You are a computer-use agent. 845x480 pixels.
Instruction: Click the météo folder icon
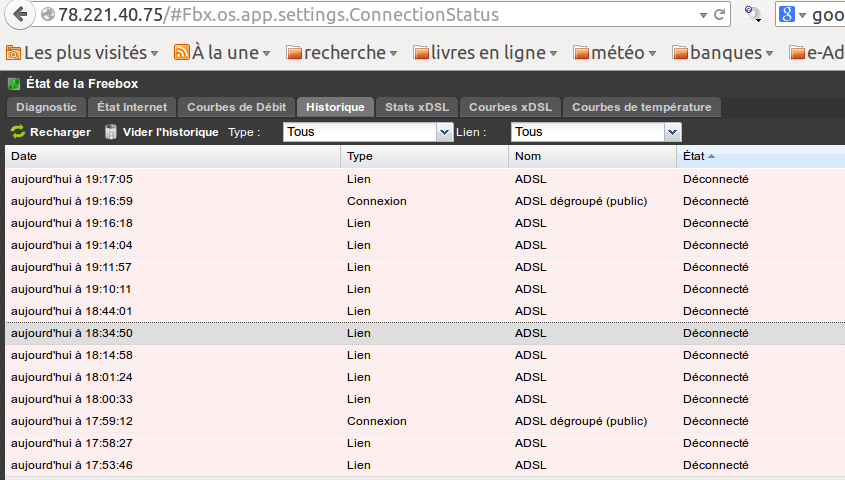tap(581, 53)
